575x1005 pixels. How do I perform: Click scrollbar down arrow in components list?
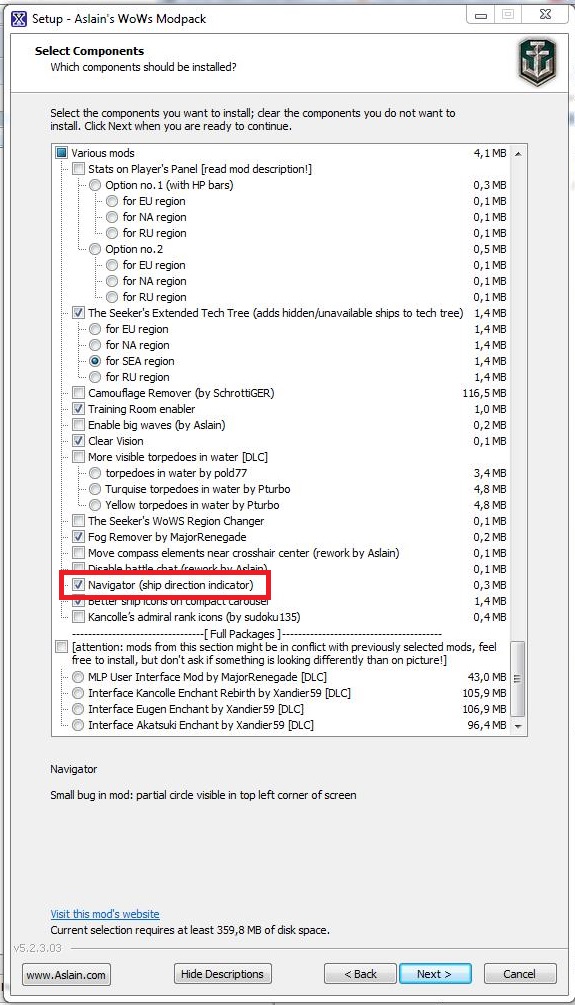pyautogui.click(x=518, y=726)
